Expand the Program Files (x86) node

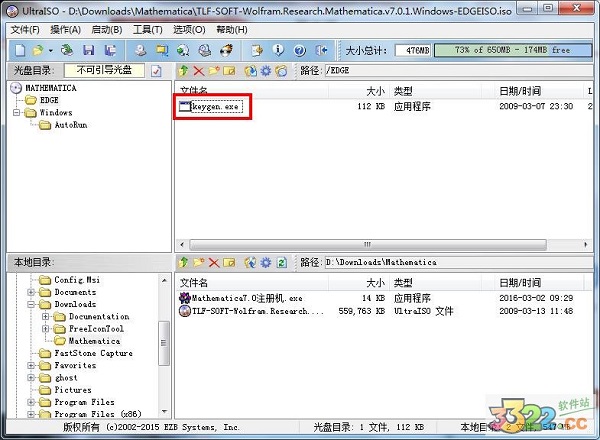(31, 414)
